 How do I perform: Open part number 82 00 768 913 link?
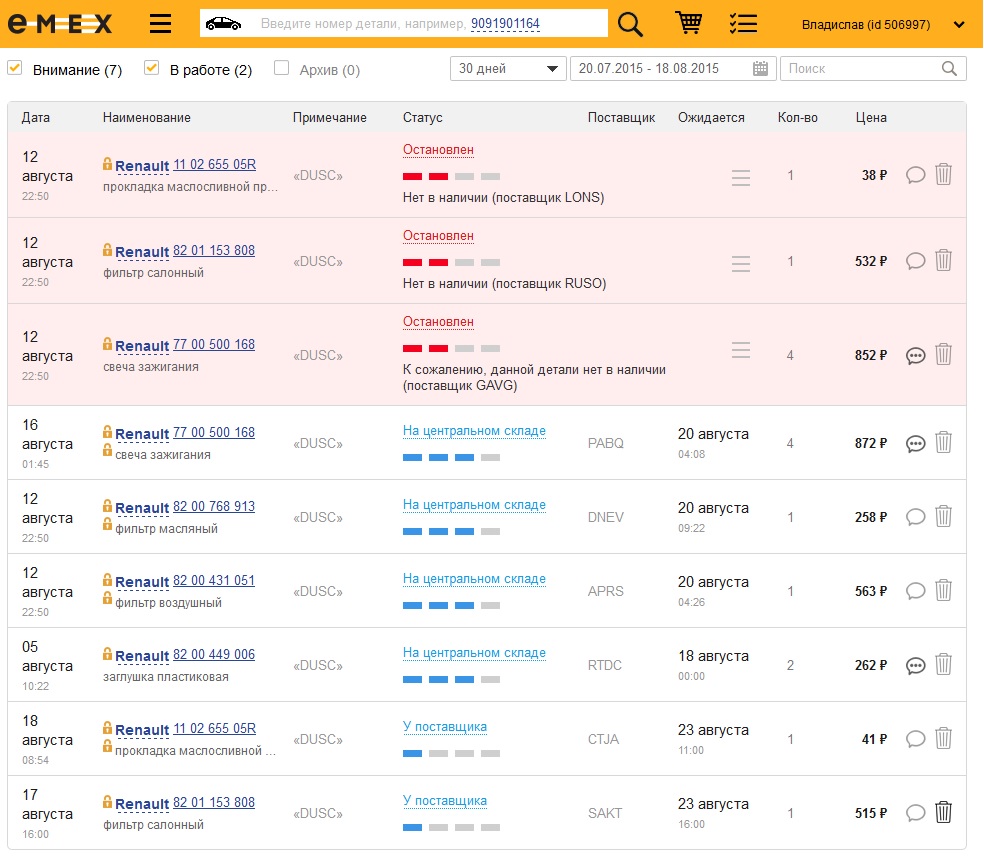(x=214, y=506)
